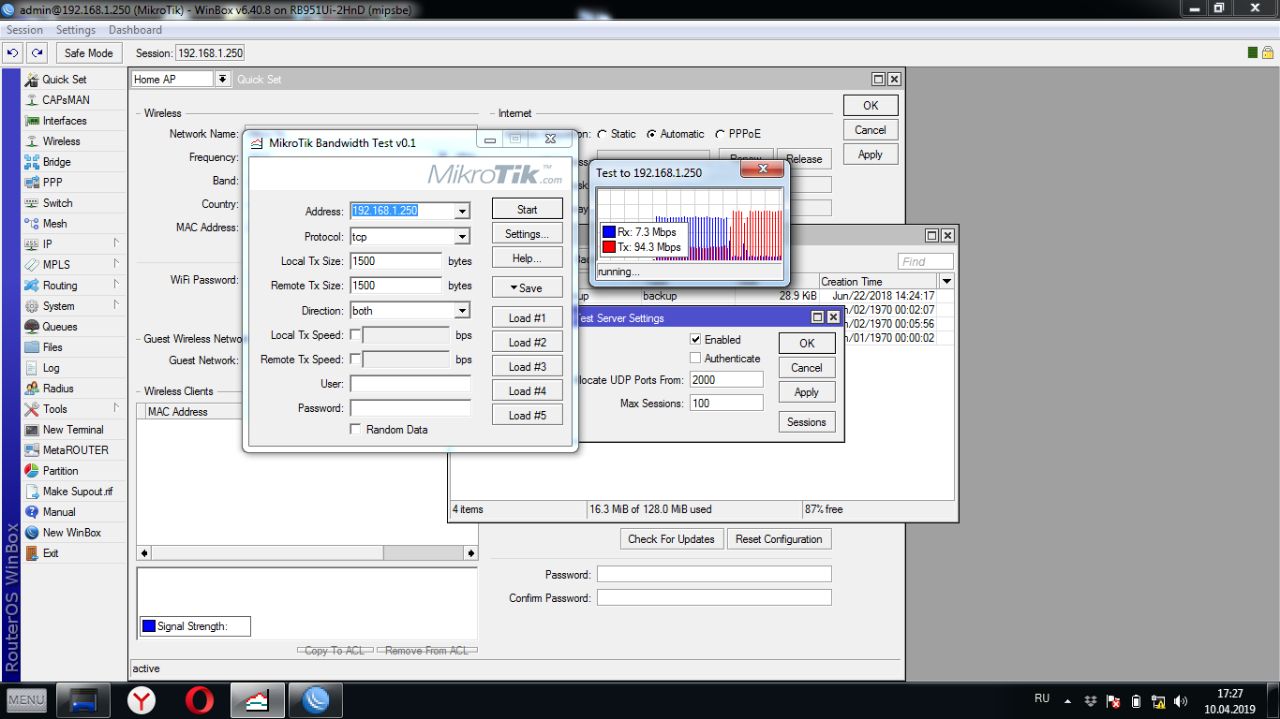
Task: Click the Save dropdown button
Action: click(x=527, y=288)
